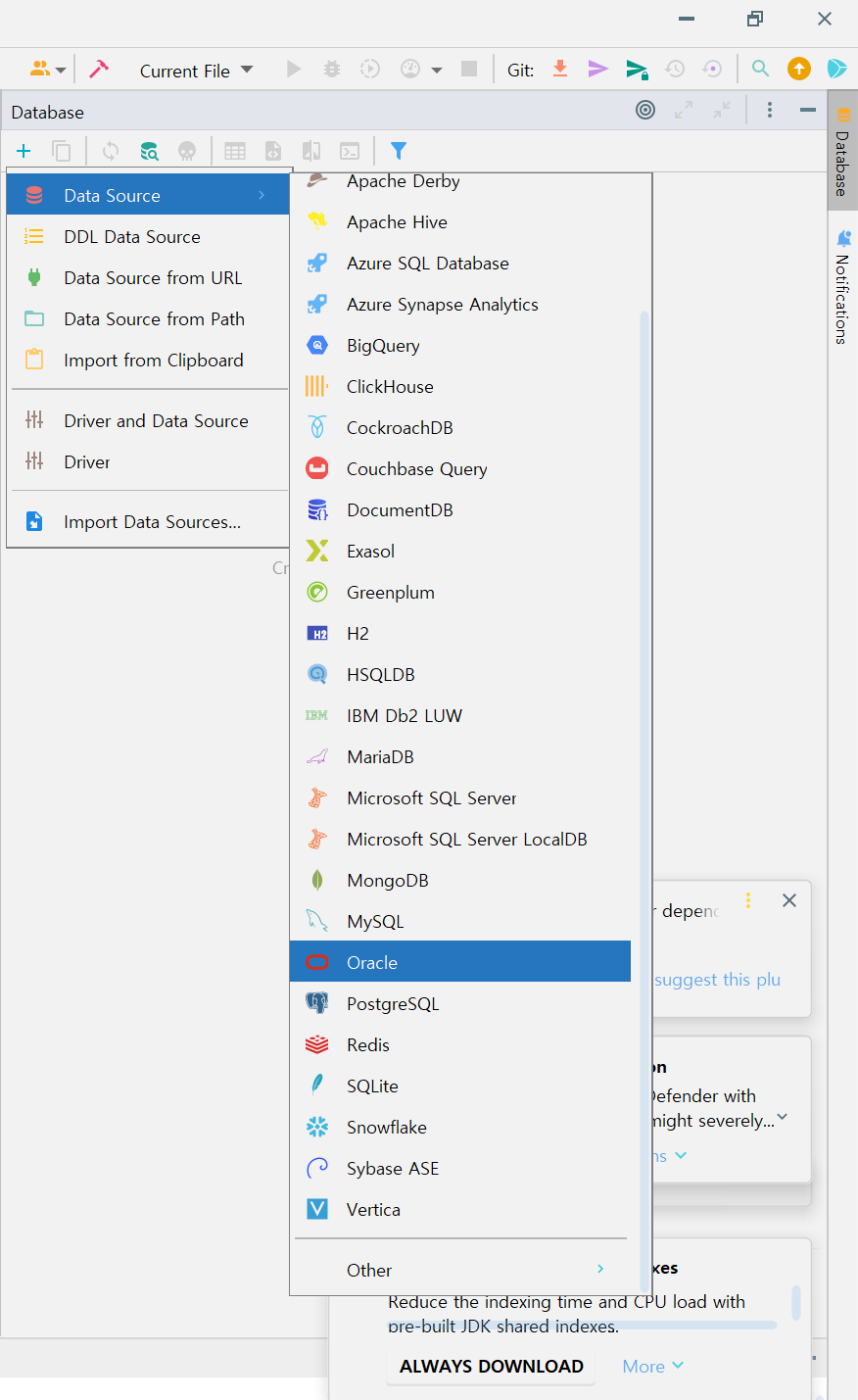The height and width of the screenshot is (1400, 858).
Task: Click the Jump to Query Console icon
Action: (350, 151)
